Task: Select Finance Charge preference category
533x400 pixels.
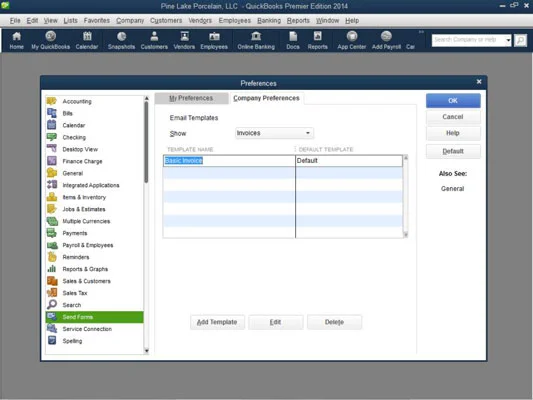Action: [94, 161]
